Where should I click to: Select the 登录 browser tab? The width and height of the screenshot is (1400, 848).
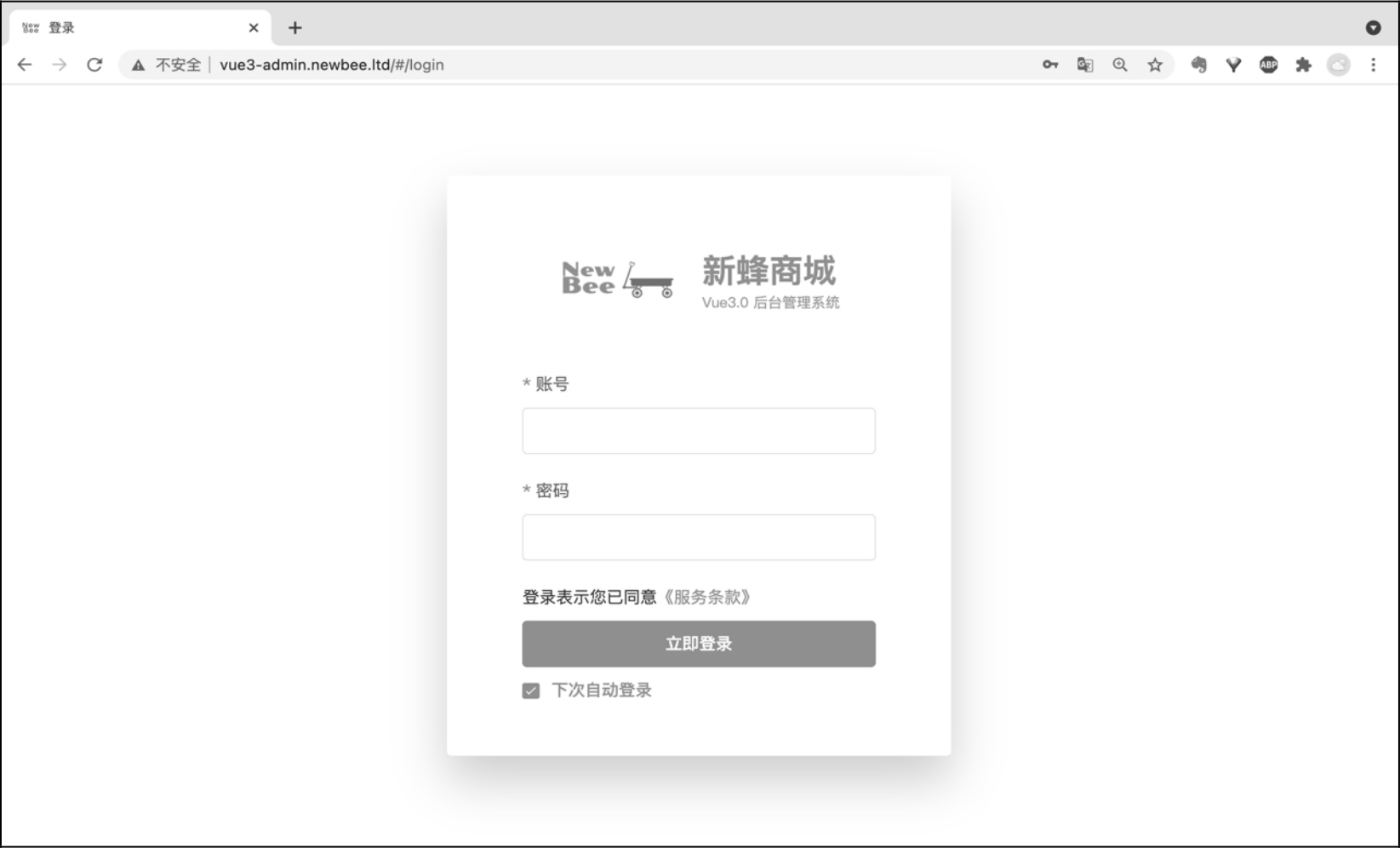pyautogui.click(x=140, y=28)
